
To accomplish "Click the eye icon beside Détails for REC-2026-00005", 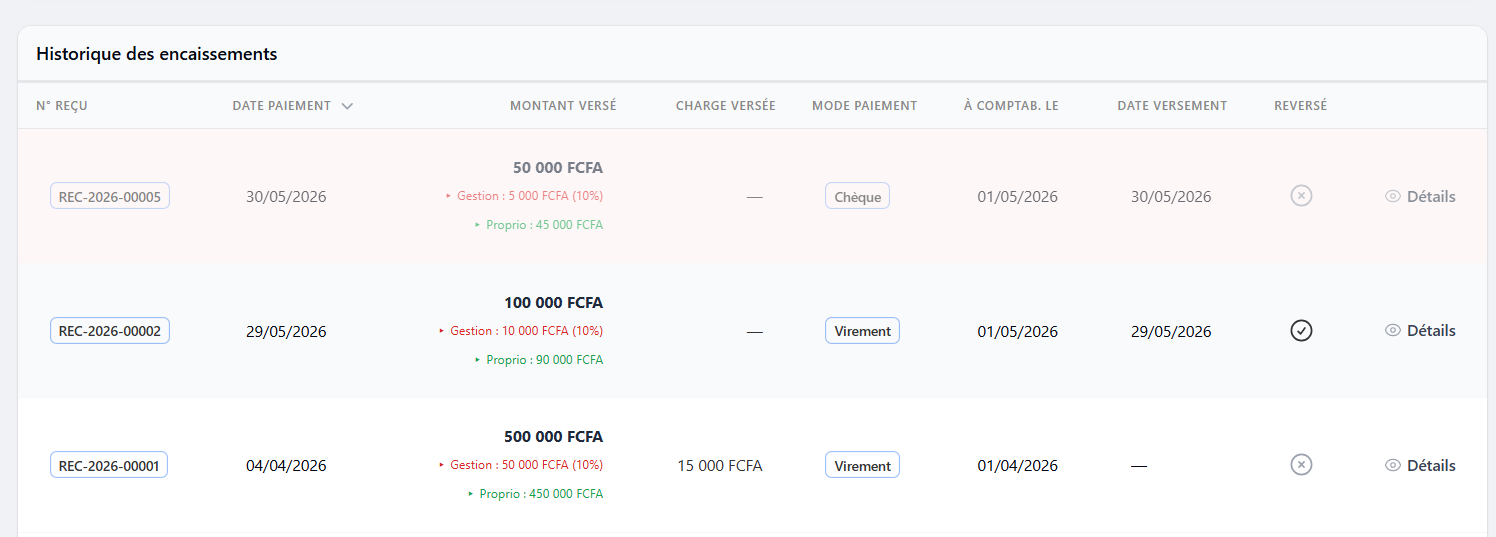I will tap(1392, 196).
